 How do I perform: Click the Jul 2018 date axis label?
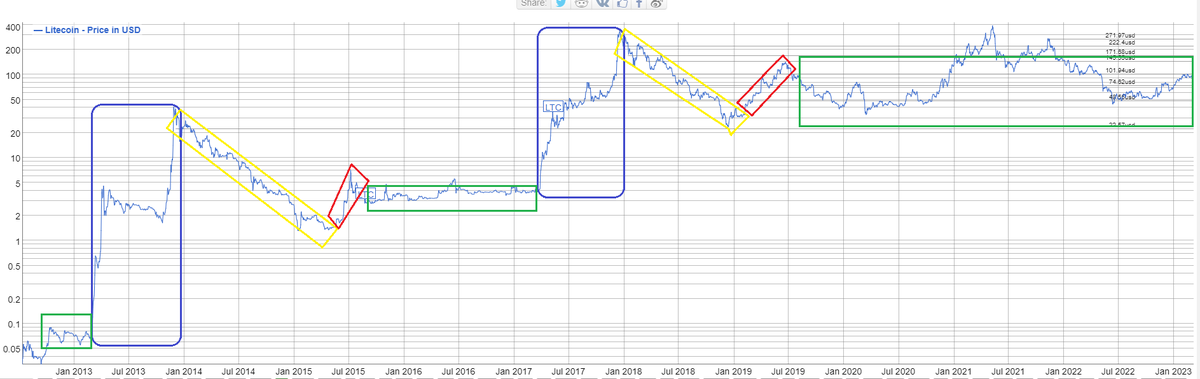(x=679, y=371)
